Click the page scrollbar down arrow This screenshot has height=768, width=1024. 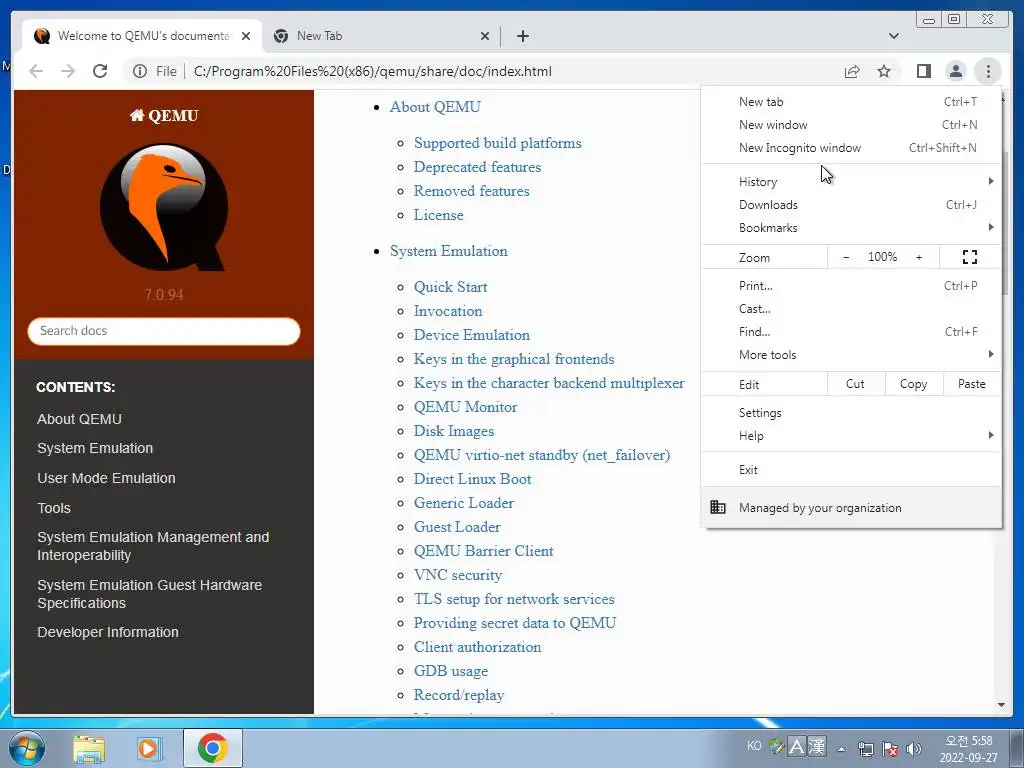coord(1001,705)
